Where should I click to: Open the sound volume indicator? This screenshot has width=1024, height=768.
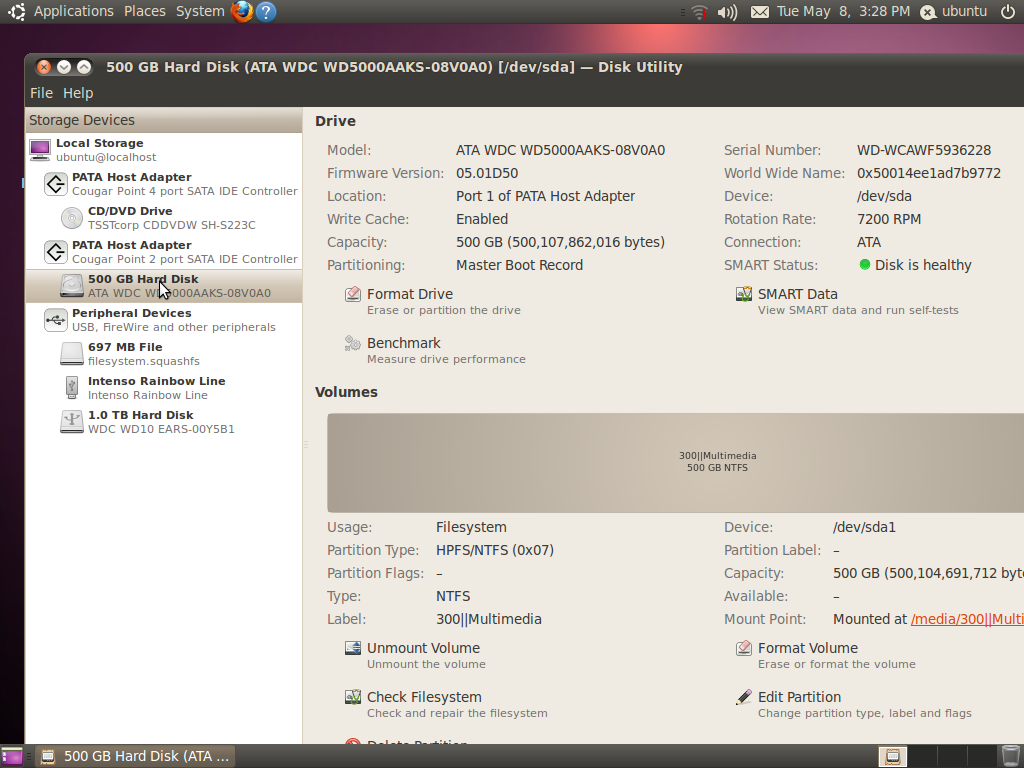click(x=727, y=12)
